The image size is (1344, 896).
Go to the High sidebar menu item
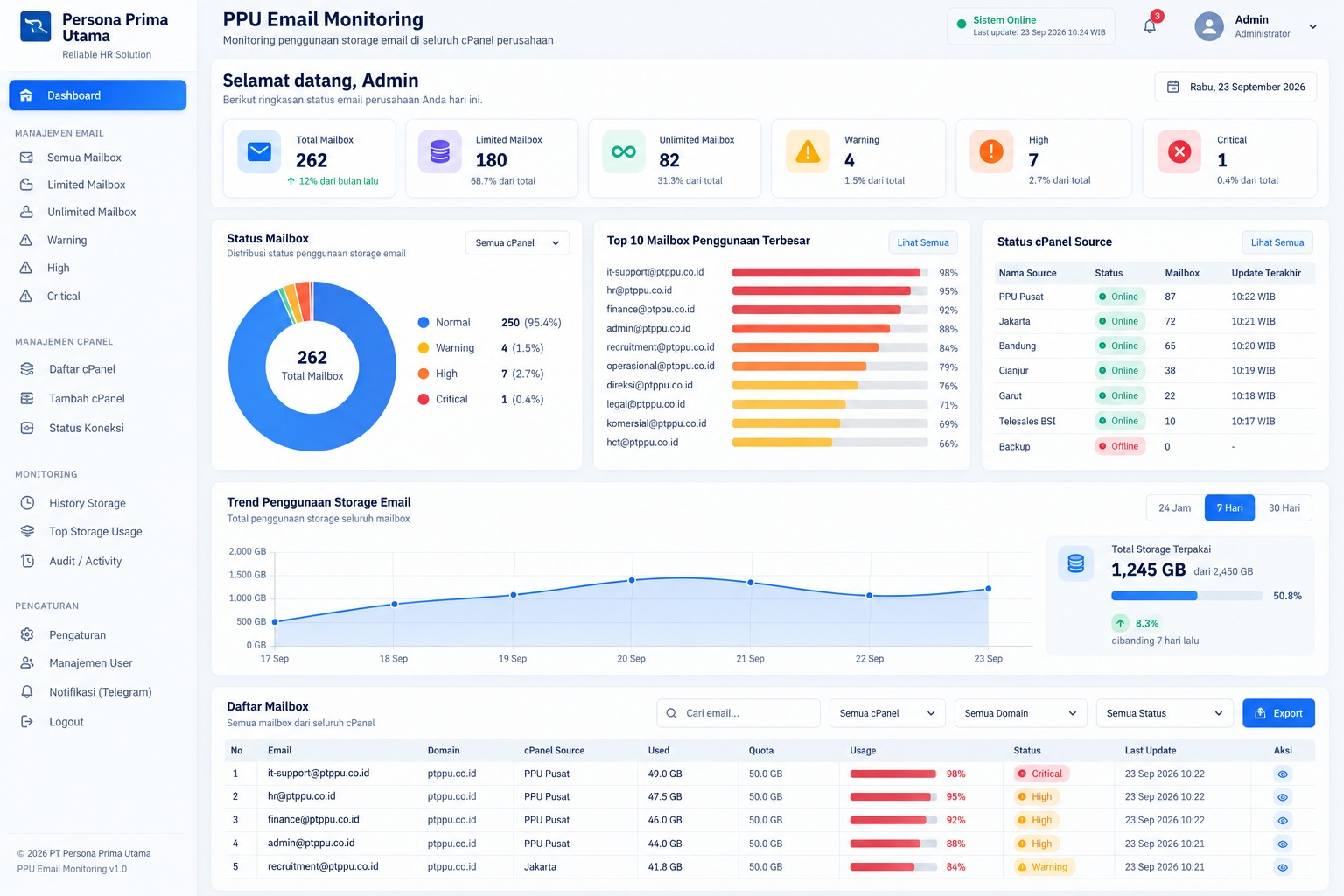click(58, 268)
